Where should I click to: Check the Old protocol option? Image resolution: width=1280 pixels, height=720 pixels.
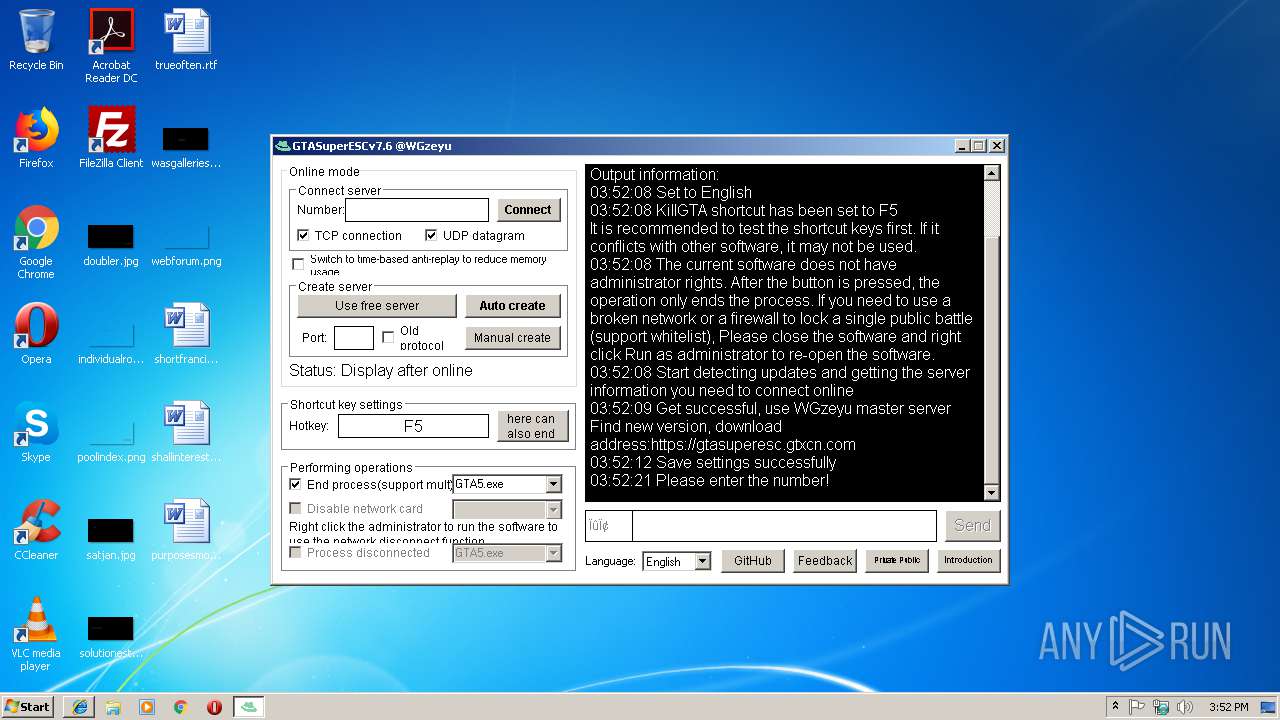(388, 338)
